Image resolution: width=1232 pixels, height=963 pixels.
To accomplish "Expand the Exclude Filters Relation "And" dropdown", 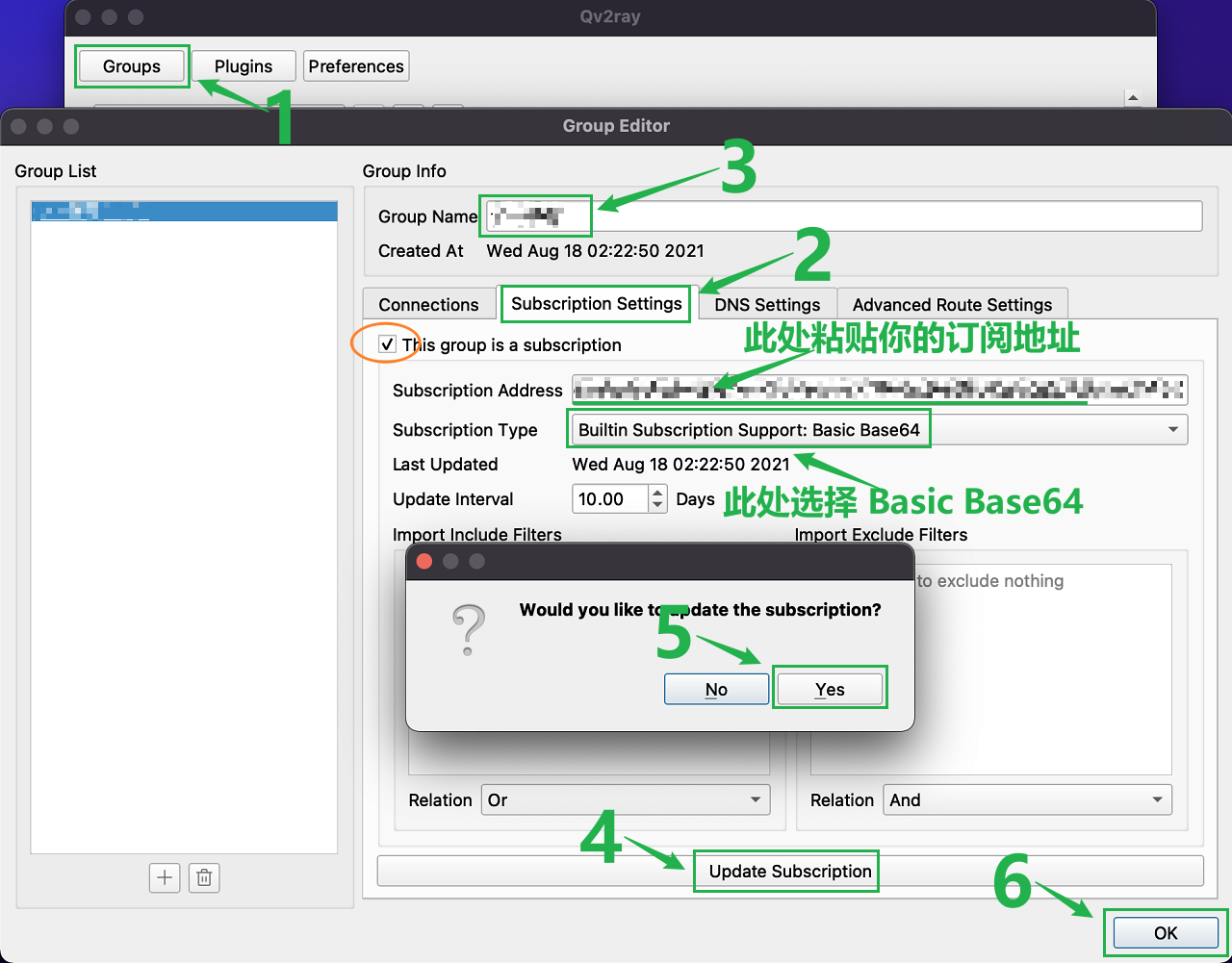I will click(1026, 799).
